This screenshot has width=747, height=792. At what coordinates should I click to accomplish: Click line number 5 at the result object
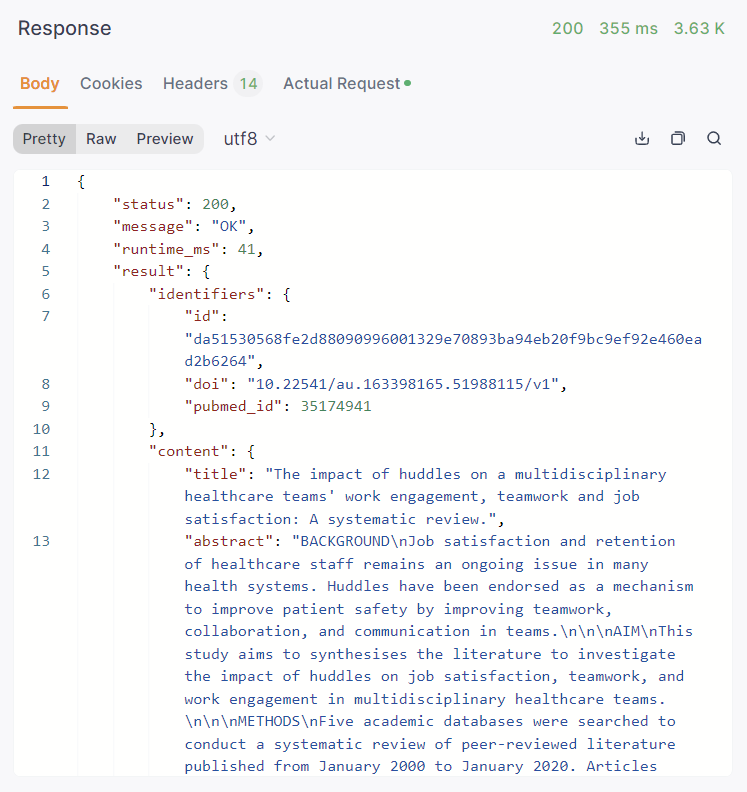tap(45, 271)
